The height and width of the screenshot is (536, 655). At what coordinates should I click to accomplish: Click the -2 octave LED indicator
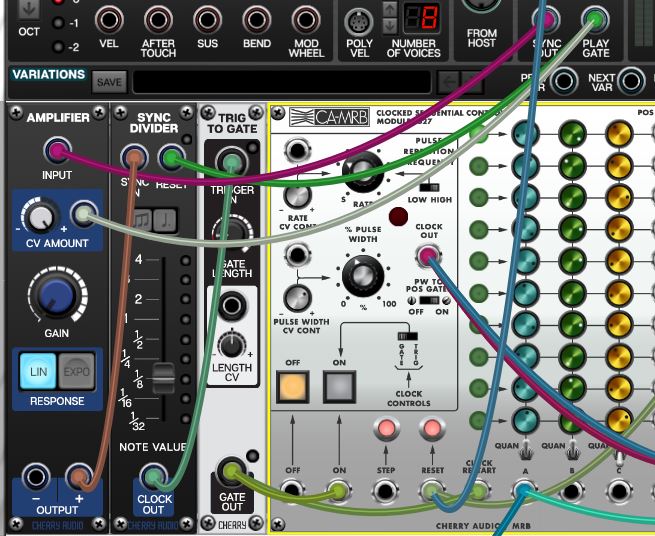(58, 46)
